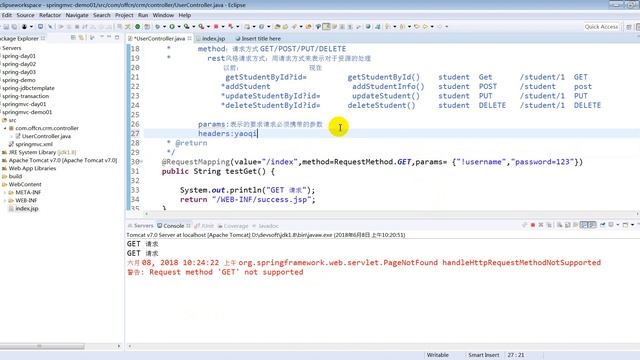Click the Open Perspective icon beside Quick Access

629,27
